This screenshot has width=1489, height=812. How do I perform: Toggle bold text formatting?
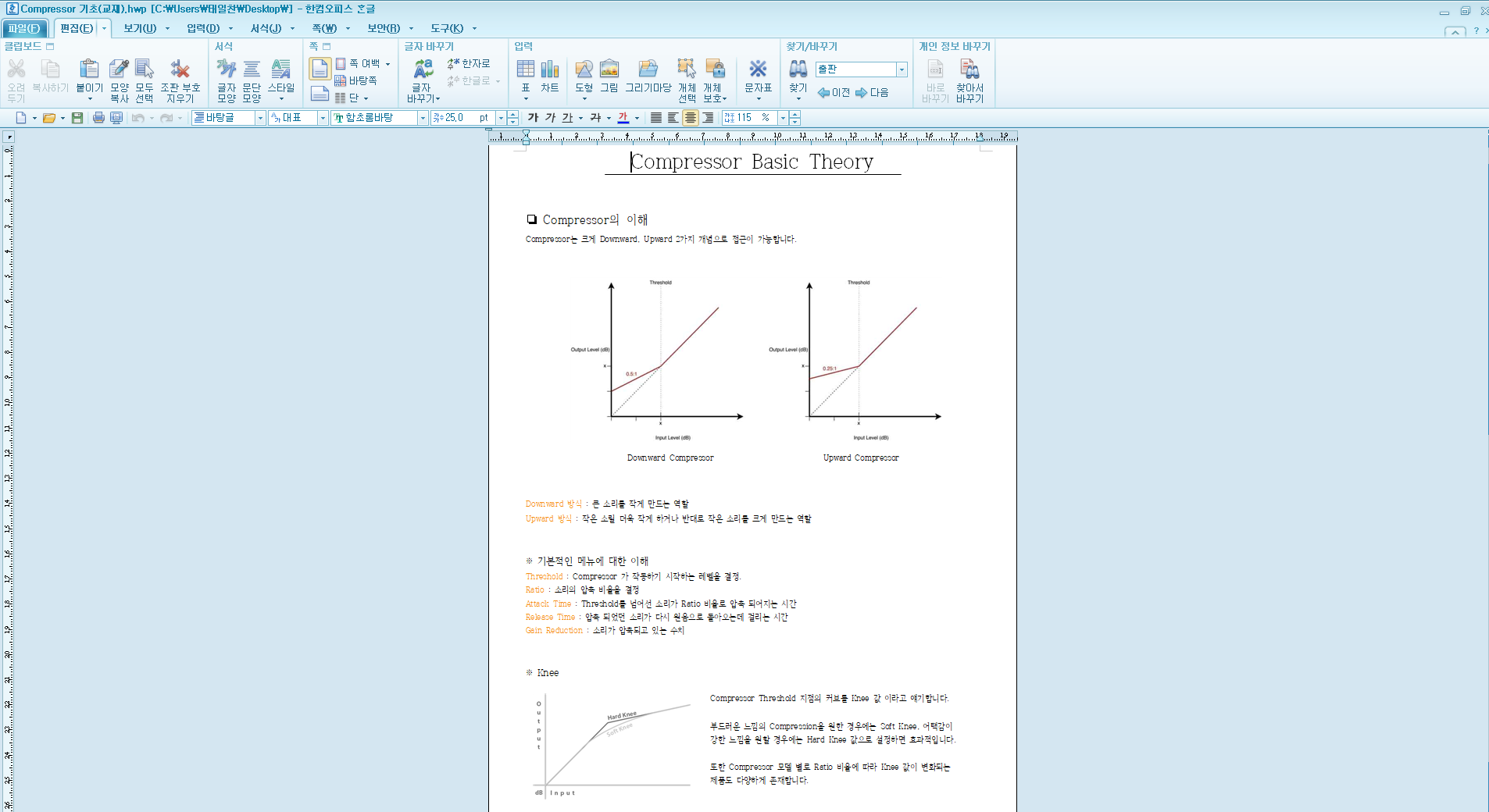click(x=533, y=118)
